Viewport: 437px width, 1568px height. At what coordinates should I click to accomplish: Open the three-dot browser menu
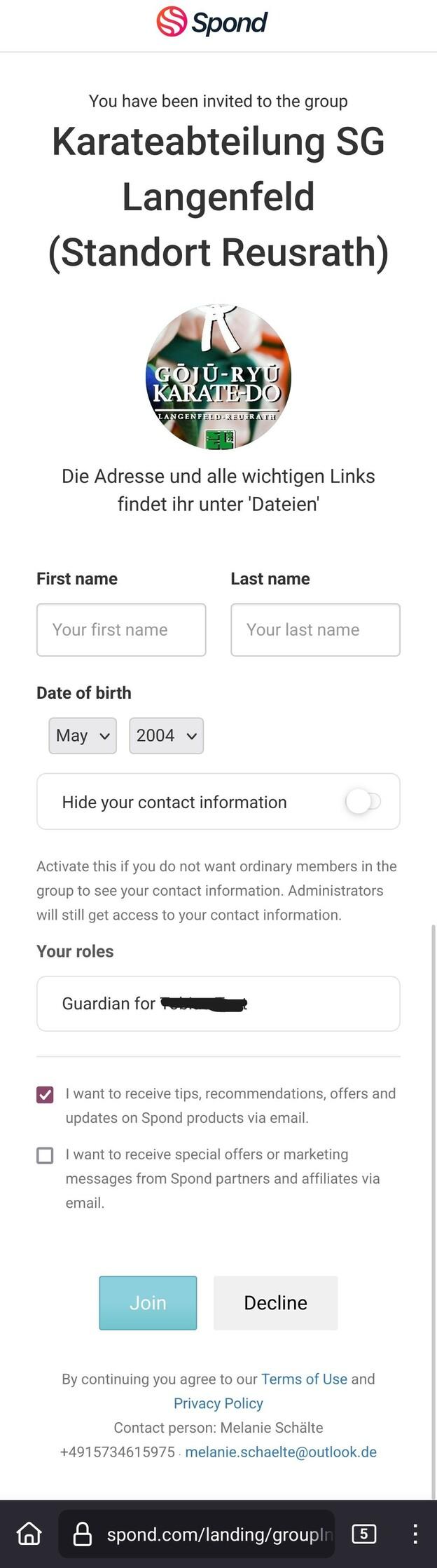pos(415,1533)
